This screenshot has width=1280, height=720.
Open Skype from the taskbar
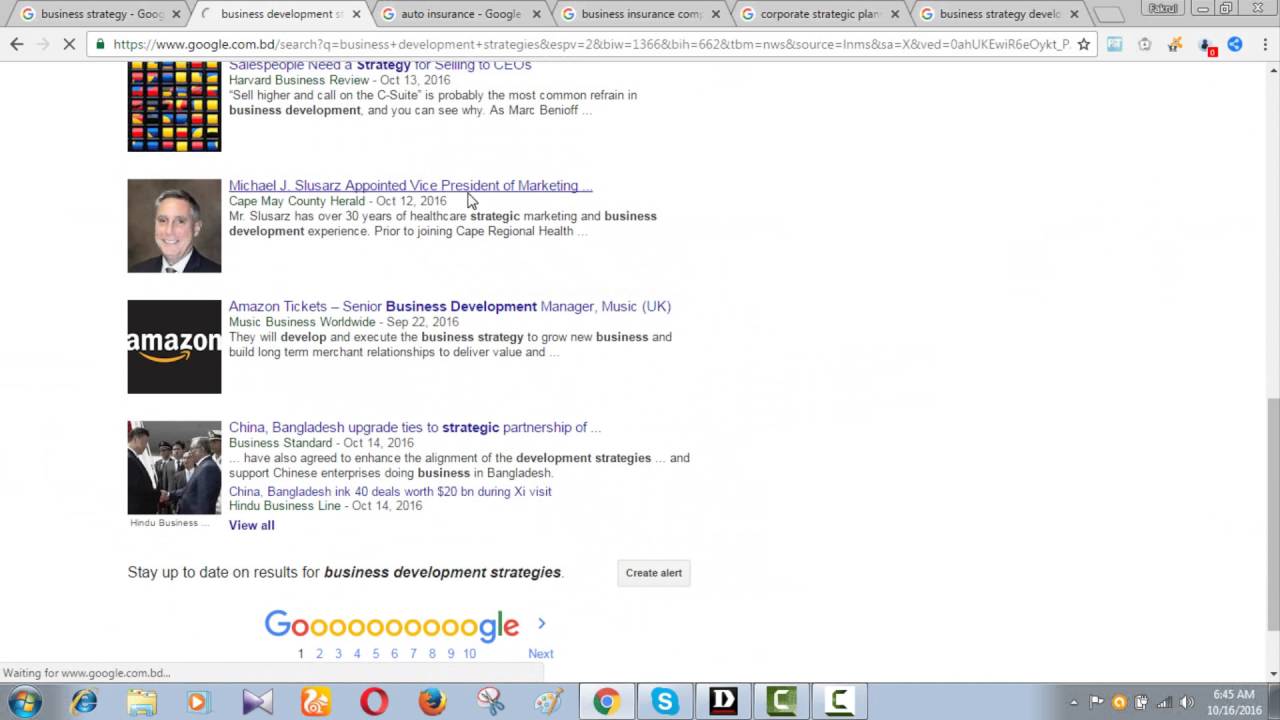coord(665,702)
